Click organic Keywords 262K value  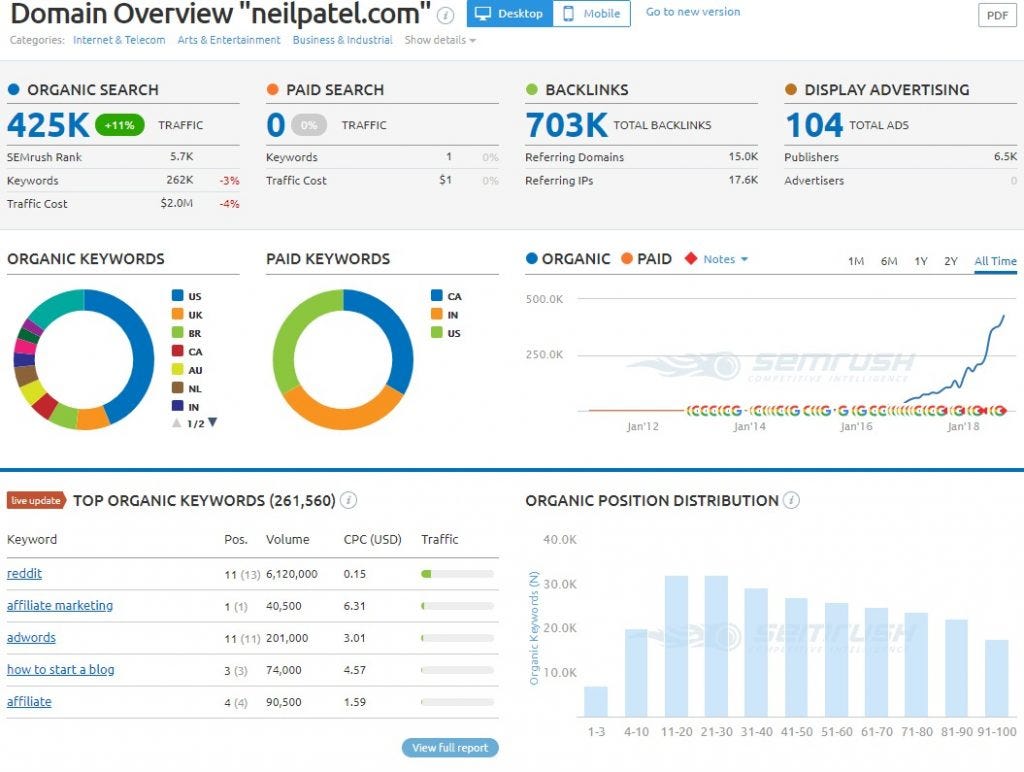pos(180,180)
